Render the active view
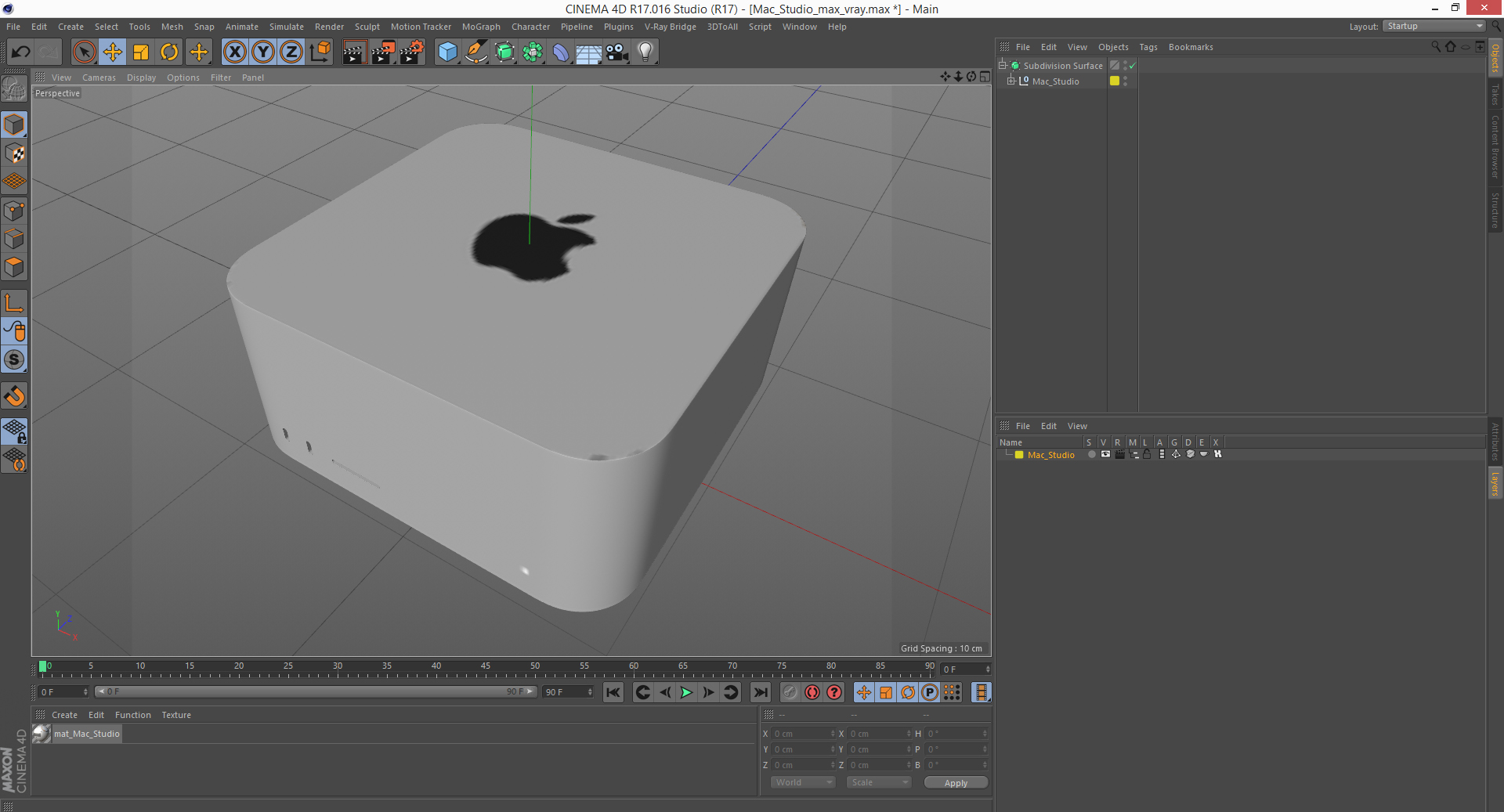1504x812 pixels. pos(354,52)
